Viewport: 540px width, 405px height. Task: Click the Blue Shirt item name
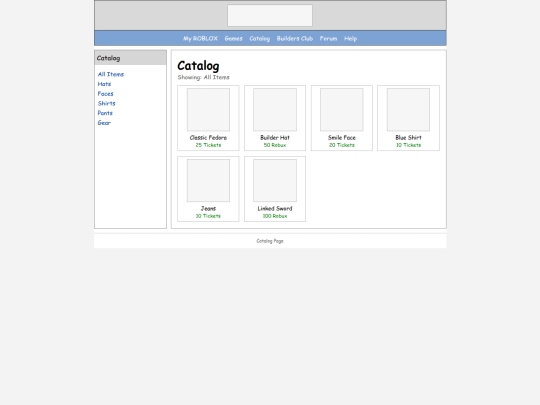tap(408, 137)
